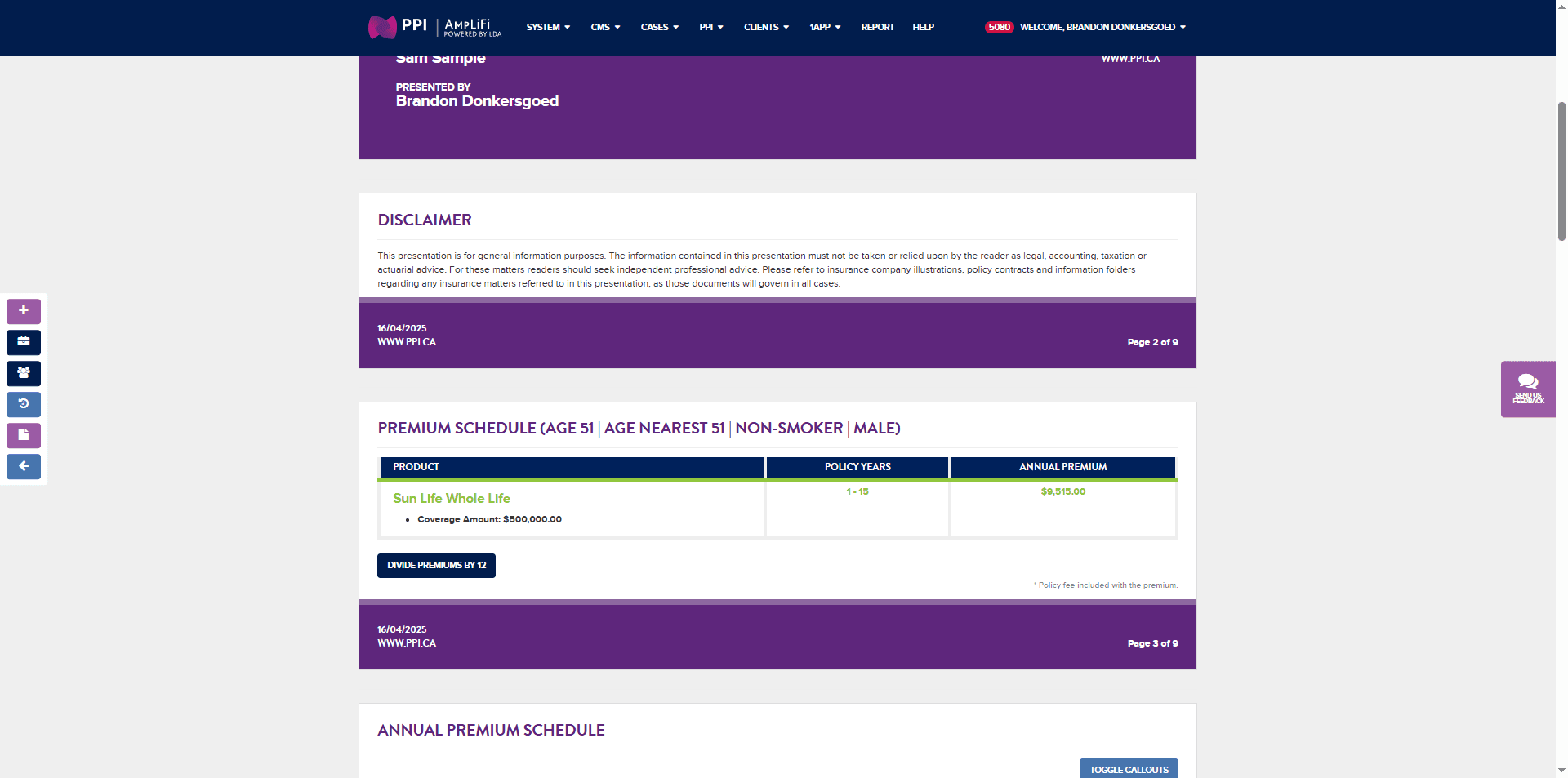
Task: Click the Divide Premiums By 12 button
Action: click(436, 566)
